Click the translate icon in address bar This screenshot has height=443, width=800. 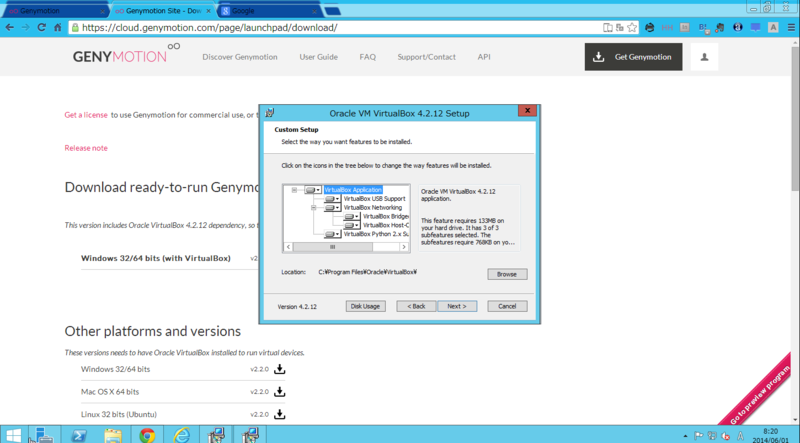[620, 28]
